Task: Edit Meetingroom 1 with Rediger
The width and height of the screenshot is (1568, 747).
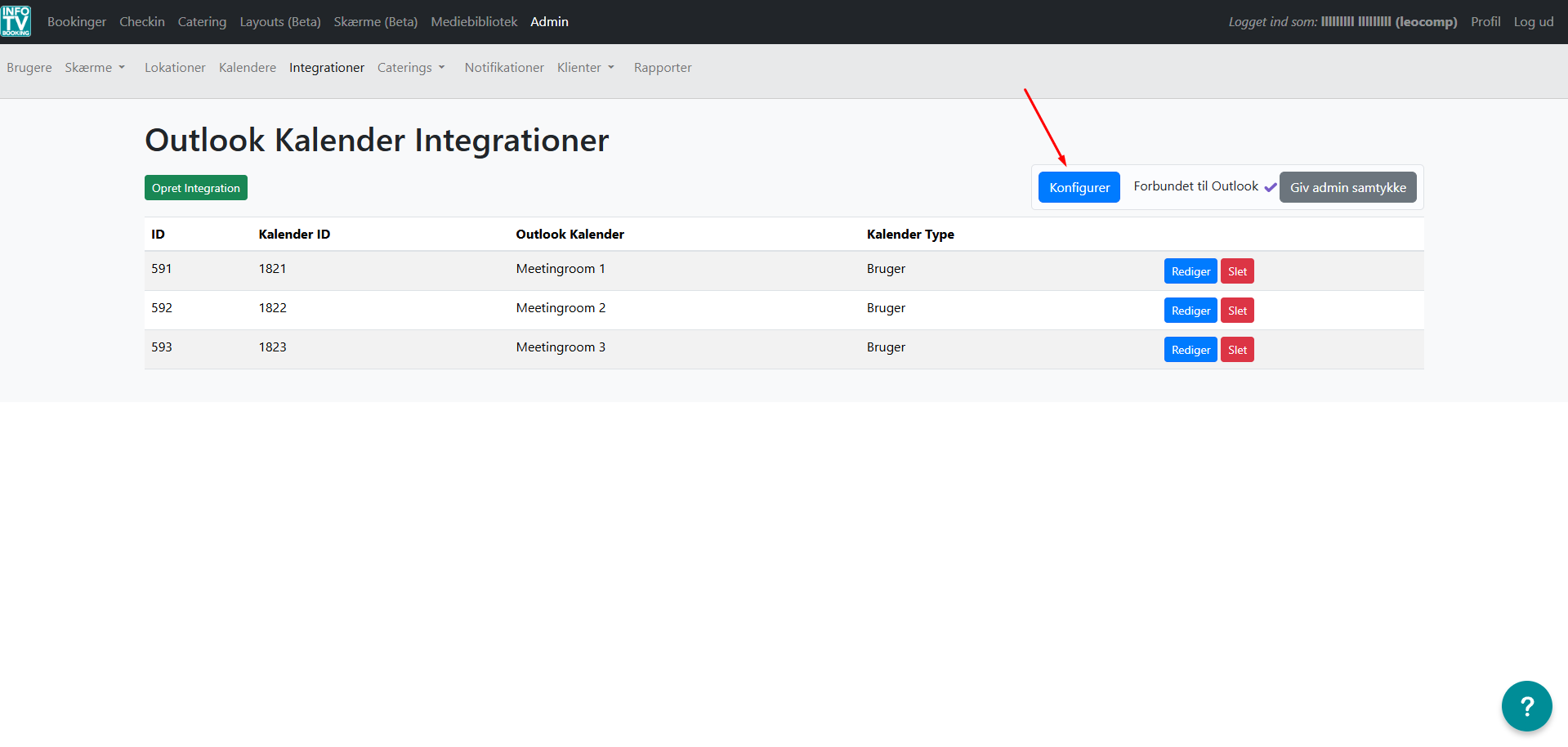Action: (1191, 271)
